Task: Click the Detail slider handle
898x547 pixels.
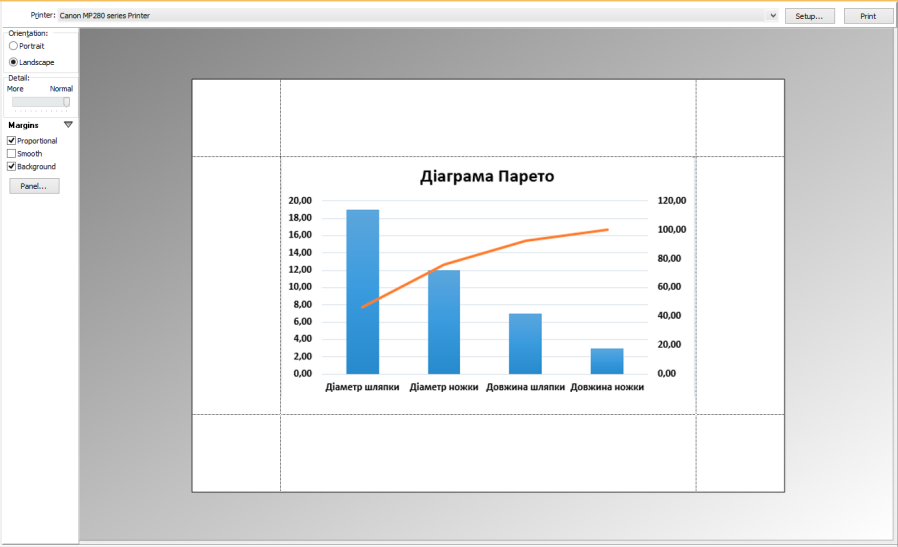Action: pos(66,102)
